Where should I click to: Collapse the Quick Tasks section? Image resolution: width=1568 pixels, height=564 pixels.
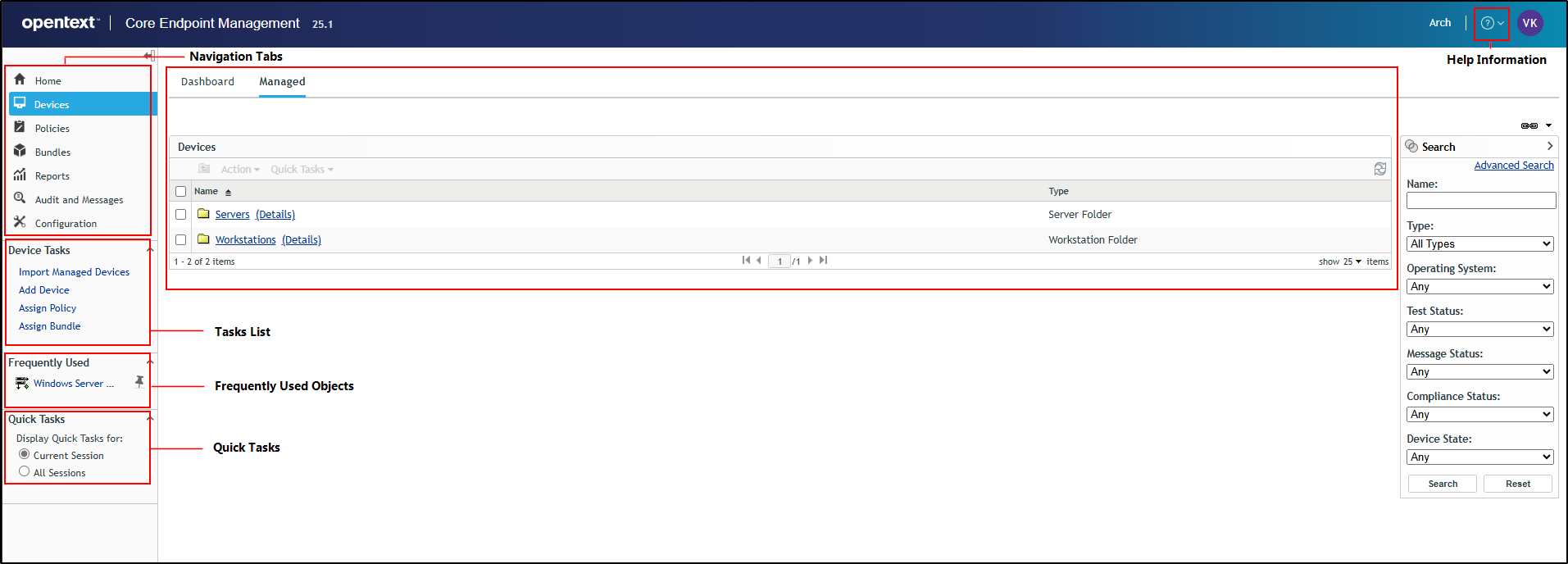coord(149,419)
